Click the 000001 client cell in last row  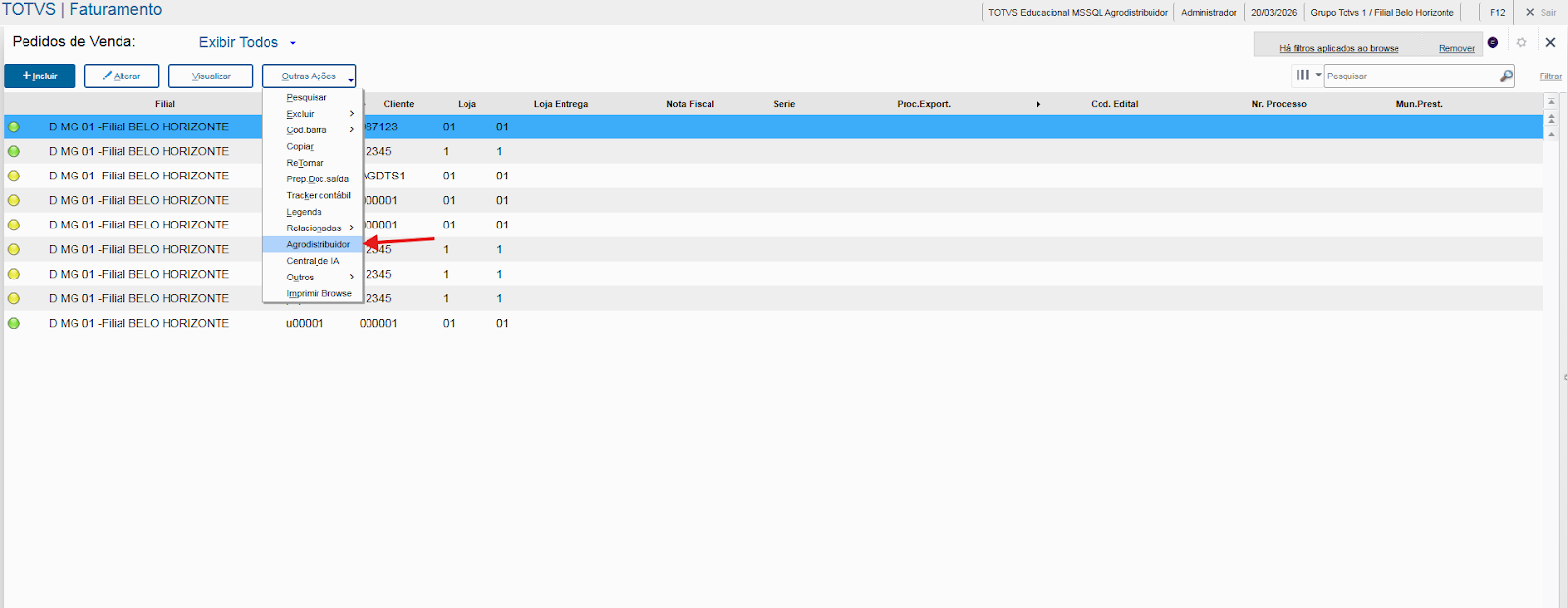[x=378, y=323]
